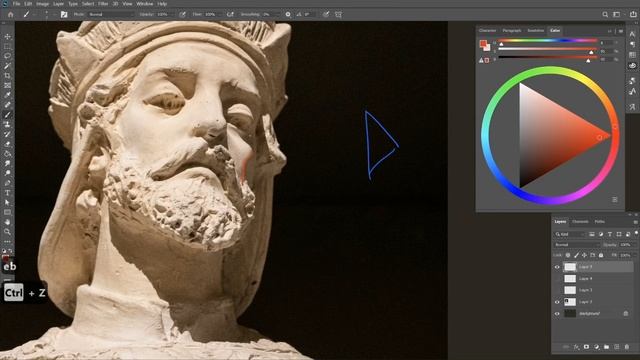This screenshot has height=360, width=640.
Task: Toggle lock all padlock icon
Action: point(601,255)
